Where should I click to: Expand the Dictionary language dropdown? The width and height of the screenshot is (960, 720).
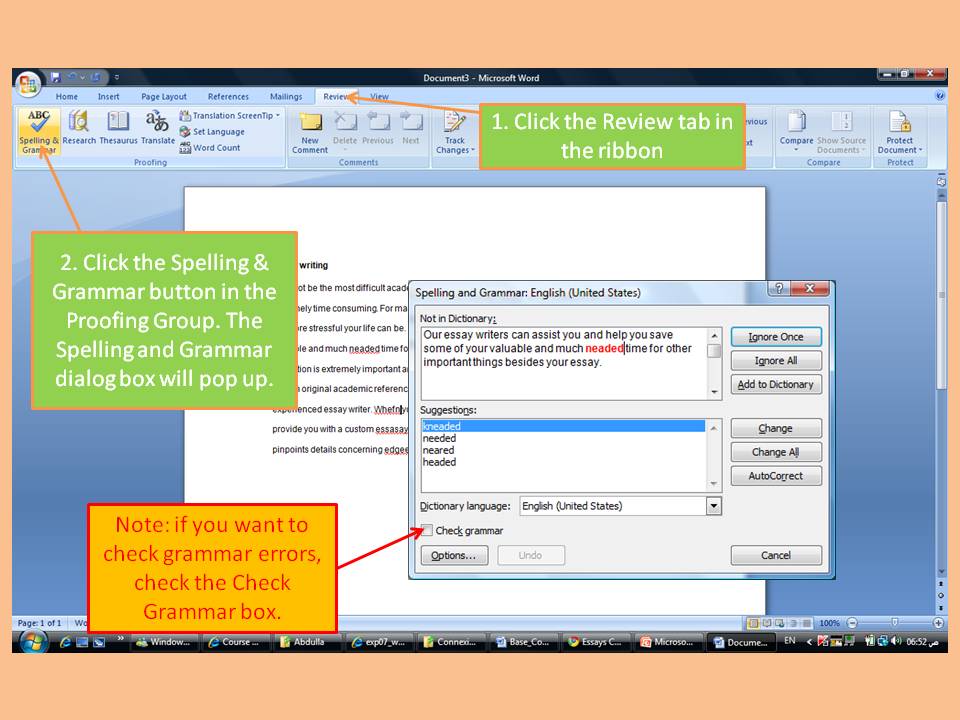click(714, 506)
